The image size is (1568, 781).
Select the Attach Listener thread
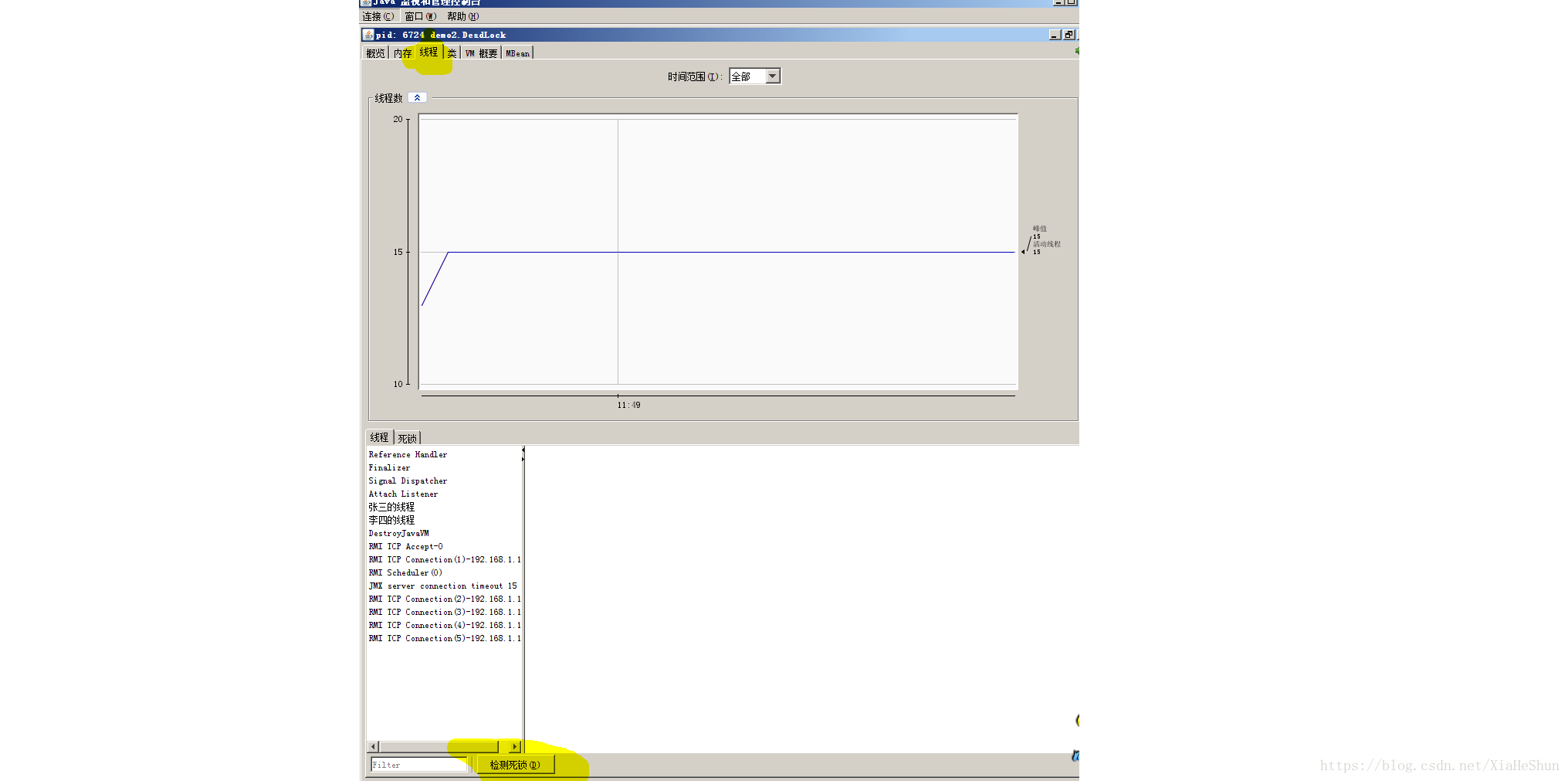pos(444,494)
